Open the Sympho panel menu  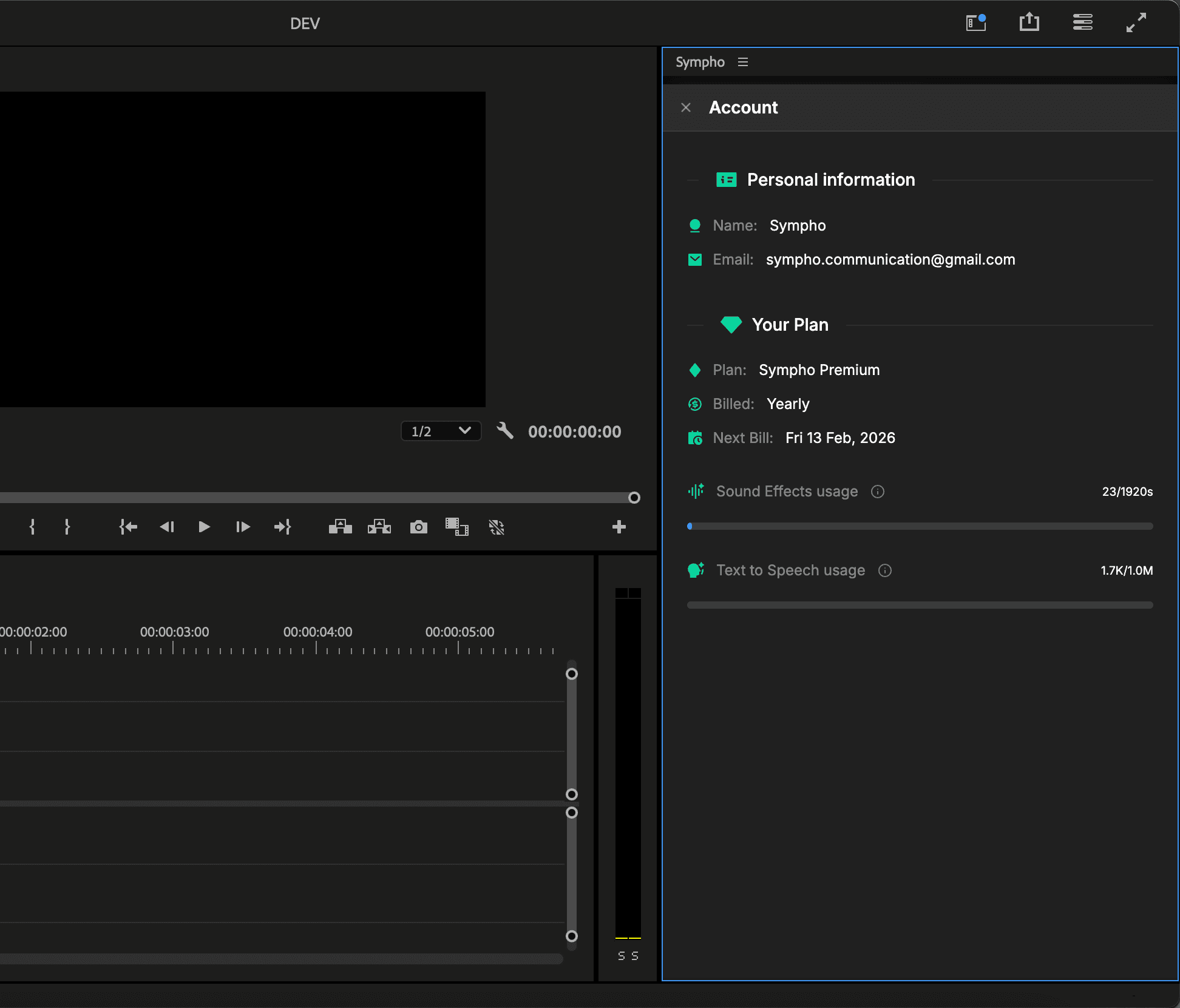point(743,62)
